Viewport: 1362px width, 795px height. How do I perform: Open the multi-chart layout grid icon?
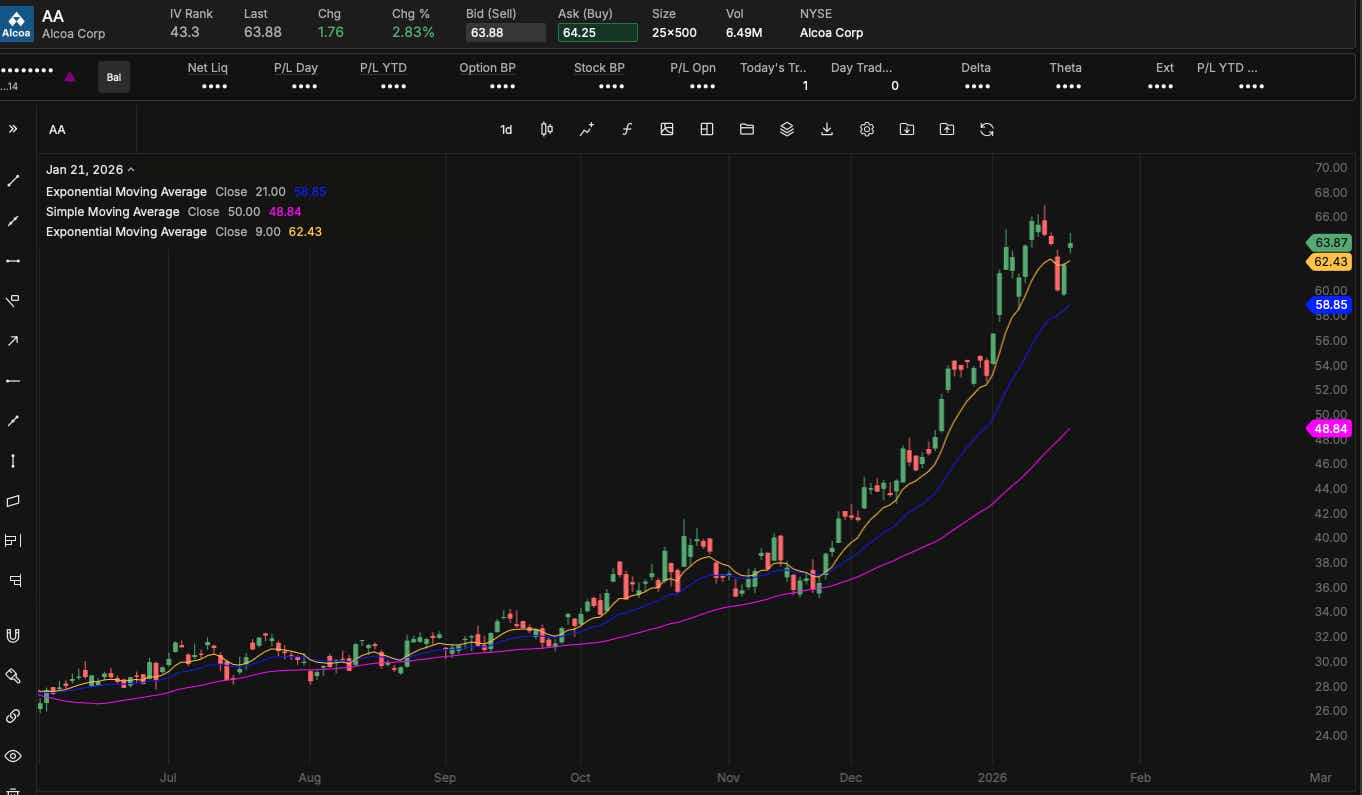pos(707,129)
